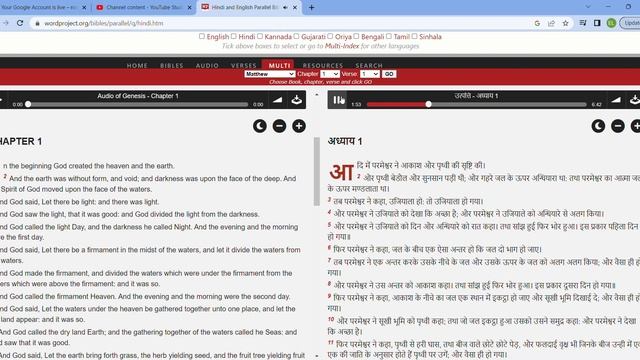Close the Hindi and English Parallel tab
The height and width of the screenshot is (360, 640).
(295, 7)
